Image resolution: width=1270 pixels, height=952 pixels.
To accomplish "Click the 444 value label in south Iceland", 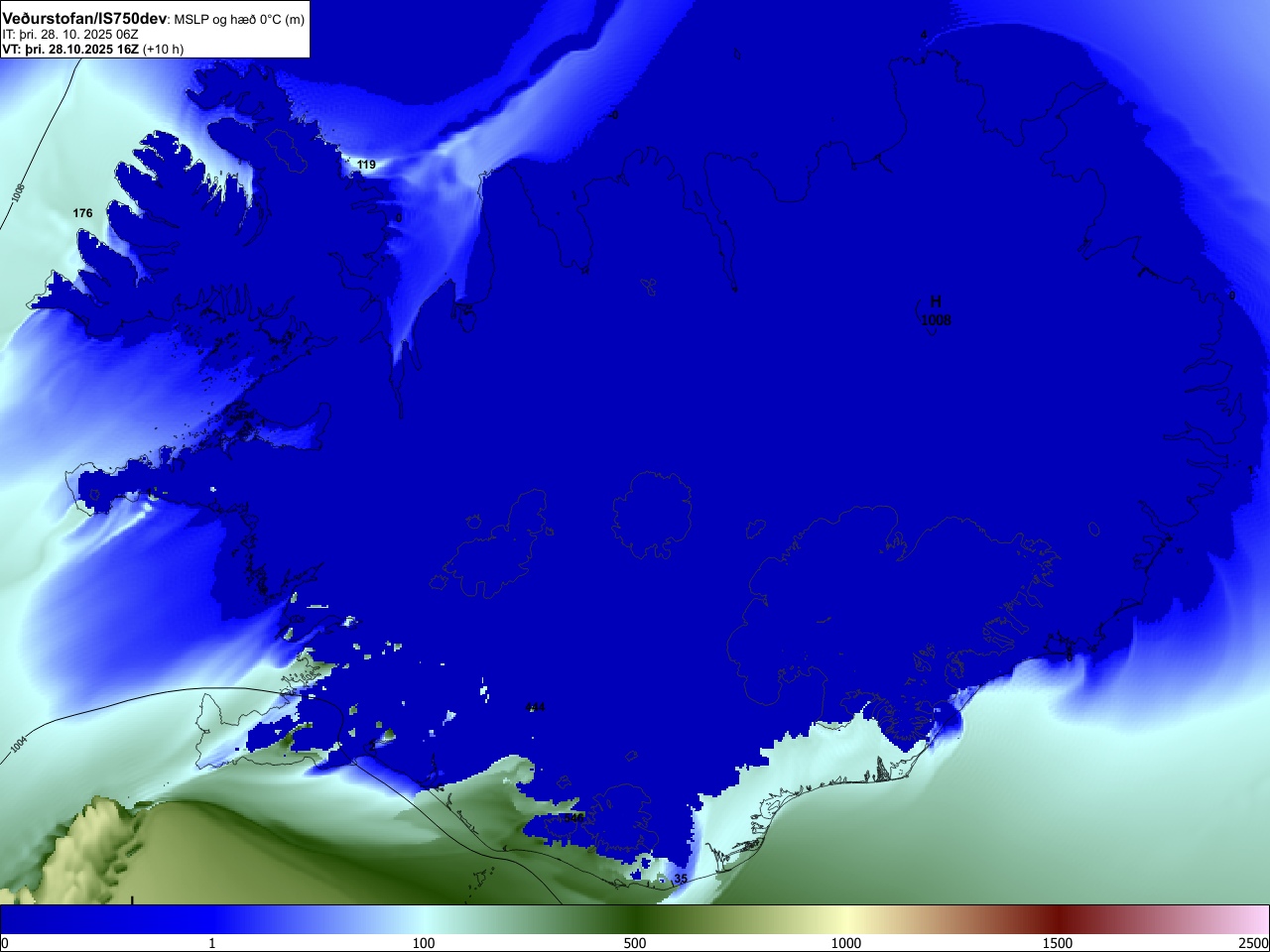I will tap(536, 707).
